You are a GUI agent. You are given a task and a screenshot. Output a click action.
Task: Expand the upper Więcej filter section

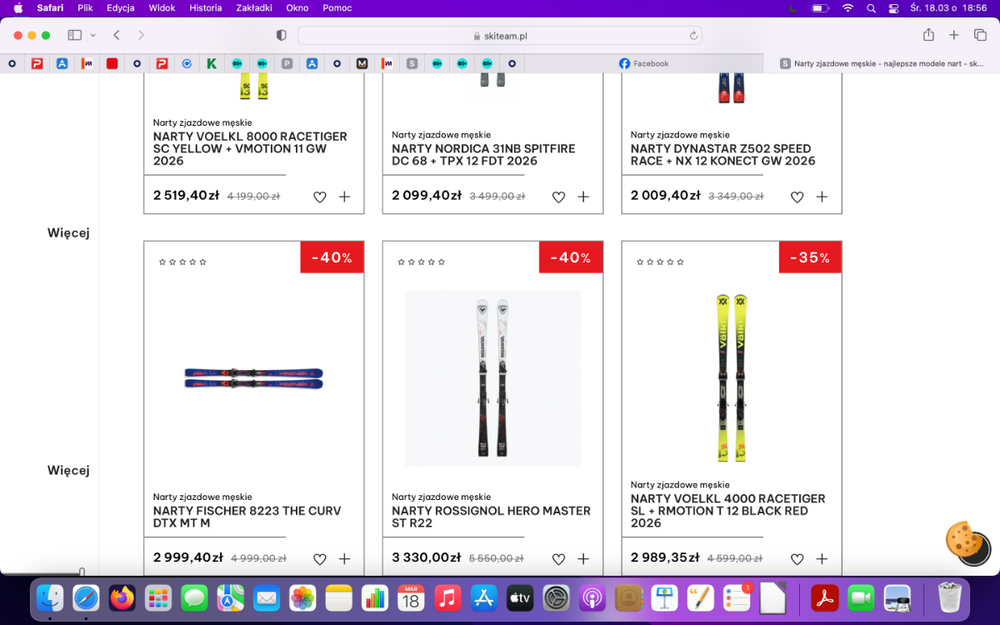(68, 233)
